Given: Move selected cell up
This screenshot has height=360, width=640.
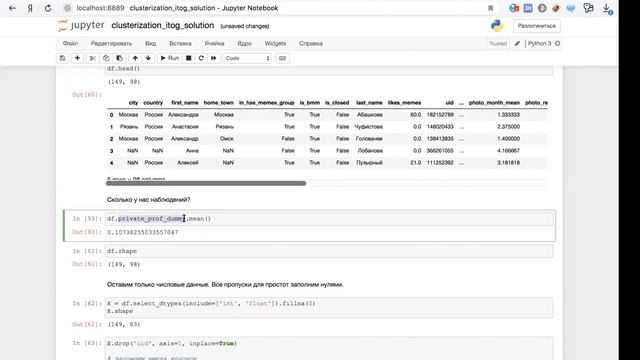Looking at the screenshot, I should pyautogui.click(x=135, y=58).
